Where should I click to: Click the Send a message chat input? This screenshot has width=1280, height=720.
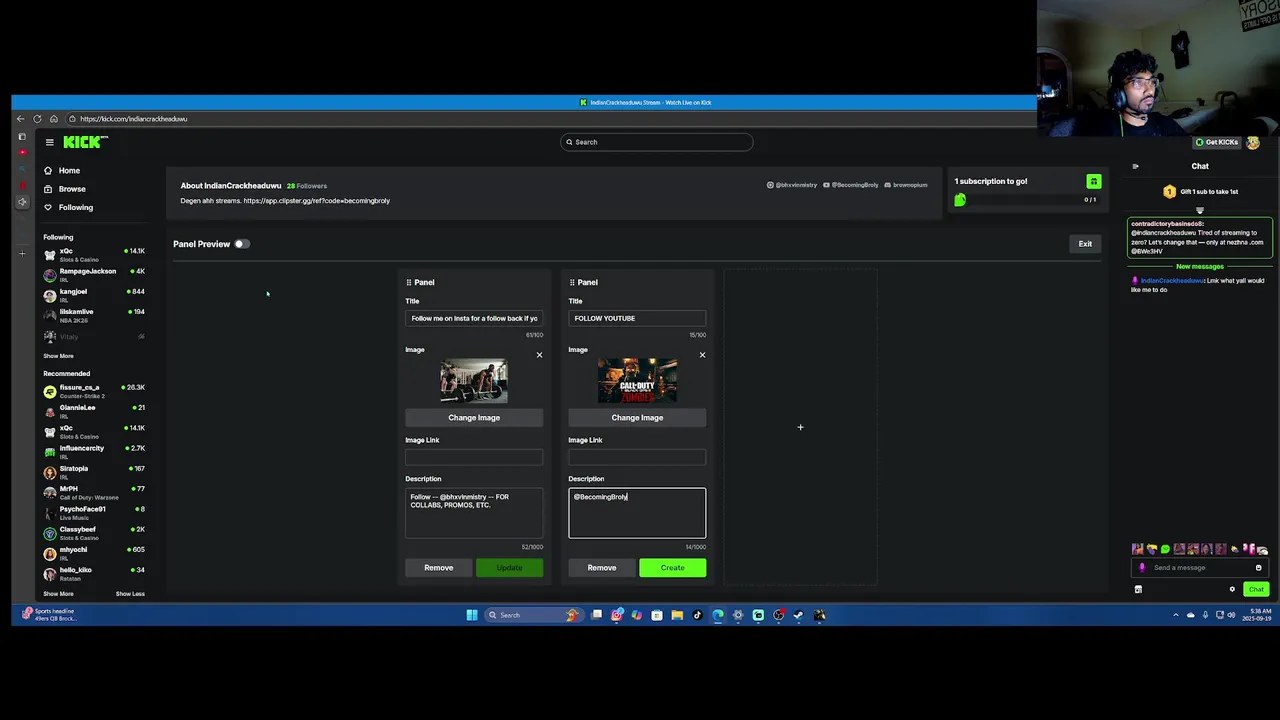[1200, 568]
